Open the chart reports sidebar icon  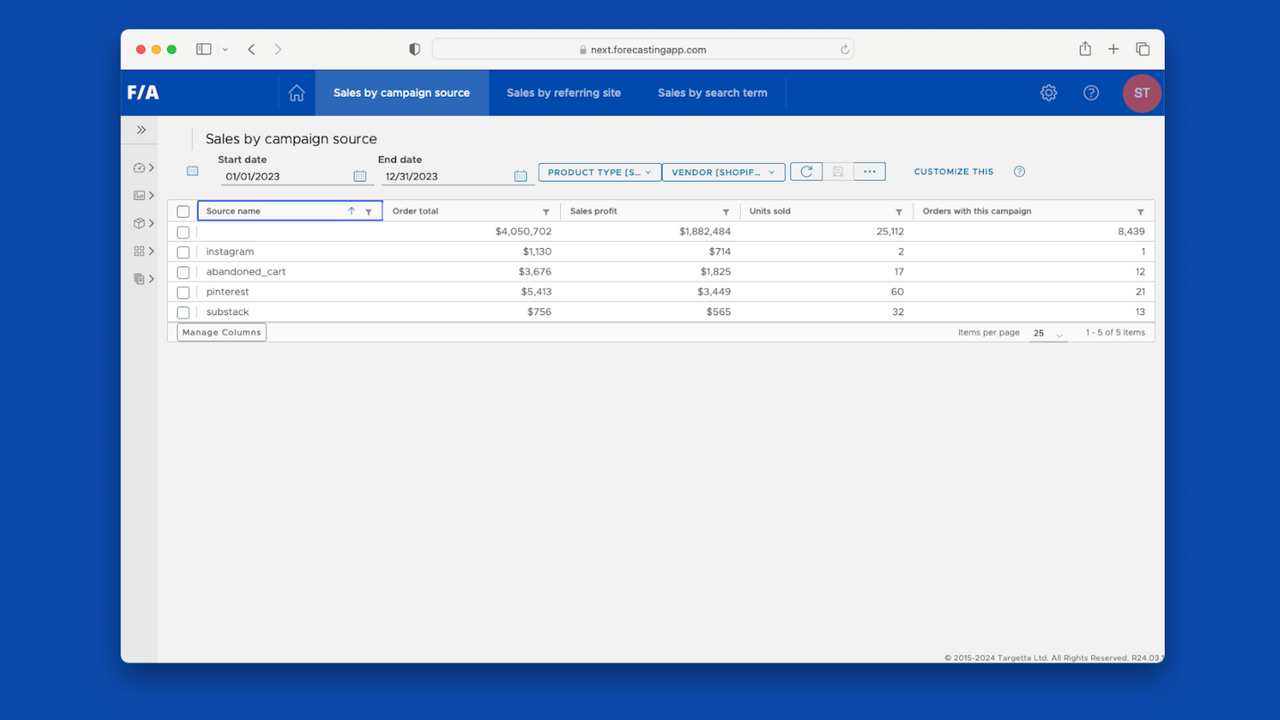pos(139,196)
